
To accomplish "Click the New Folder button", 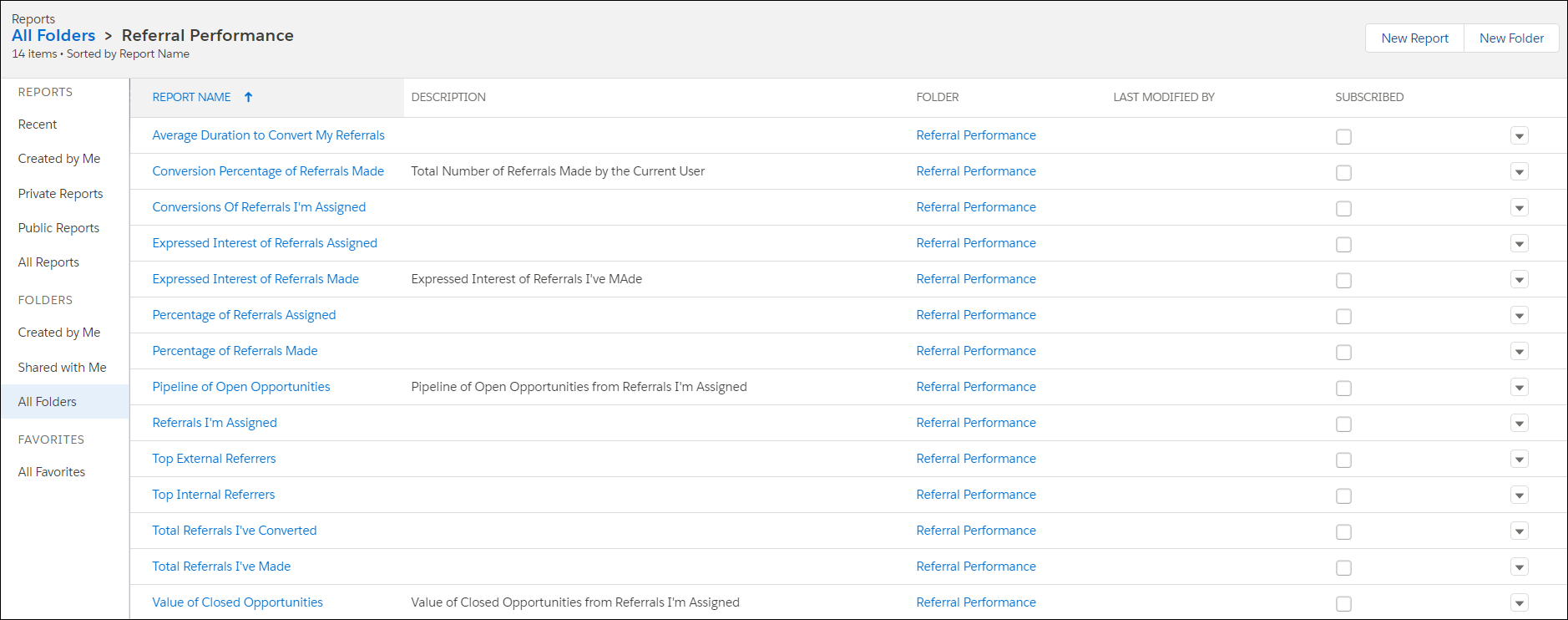I will pos(1511,38).
